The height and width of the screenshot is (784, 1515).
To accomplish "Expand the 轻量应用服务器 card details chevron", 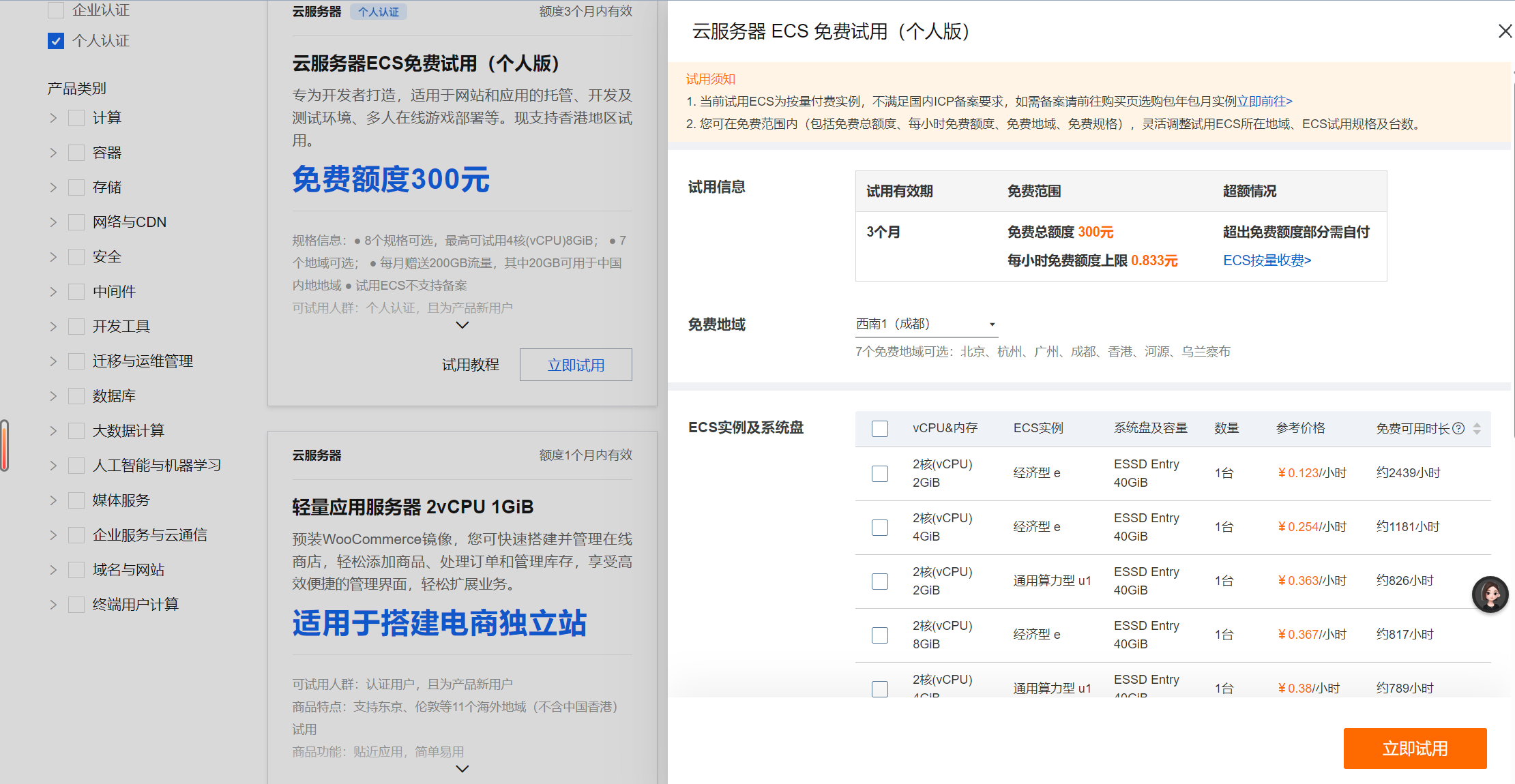I will pos(462,769).
